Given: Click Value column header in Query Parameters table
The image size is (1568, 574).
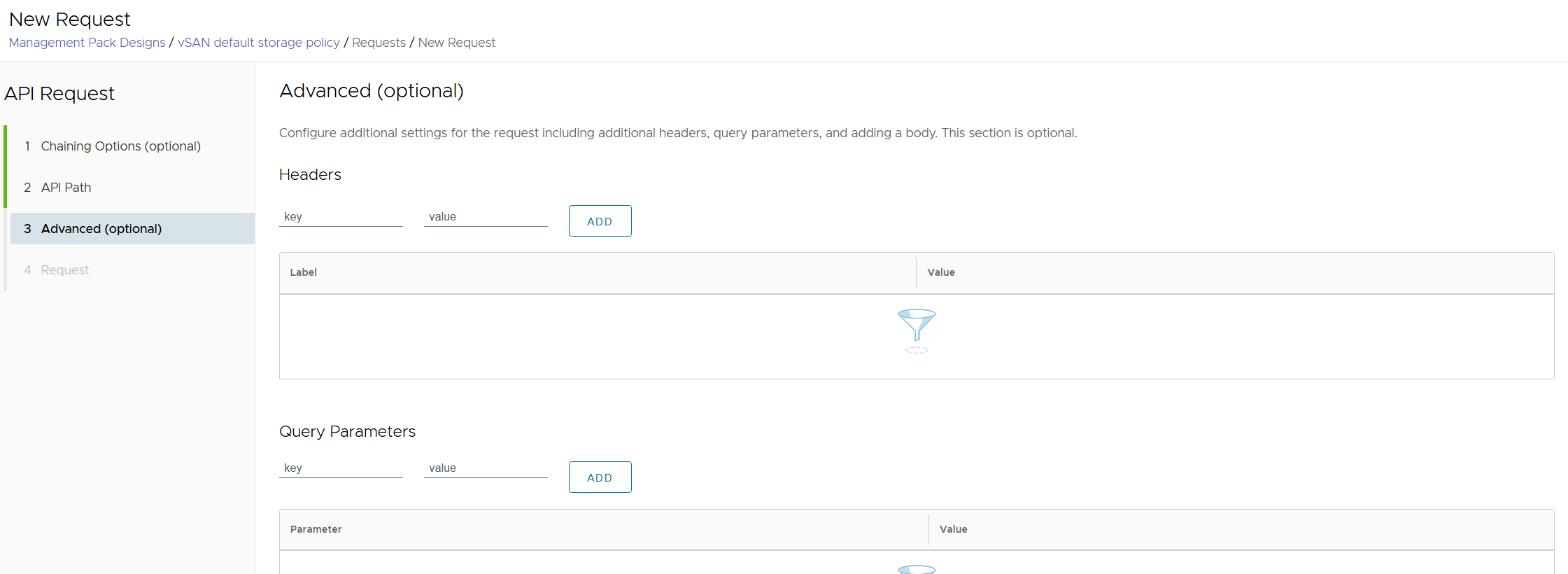Looking at the screenshot, I should pyautogui.click(x=953, y=529).
